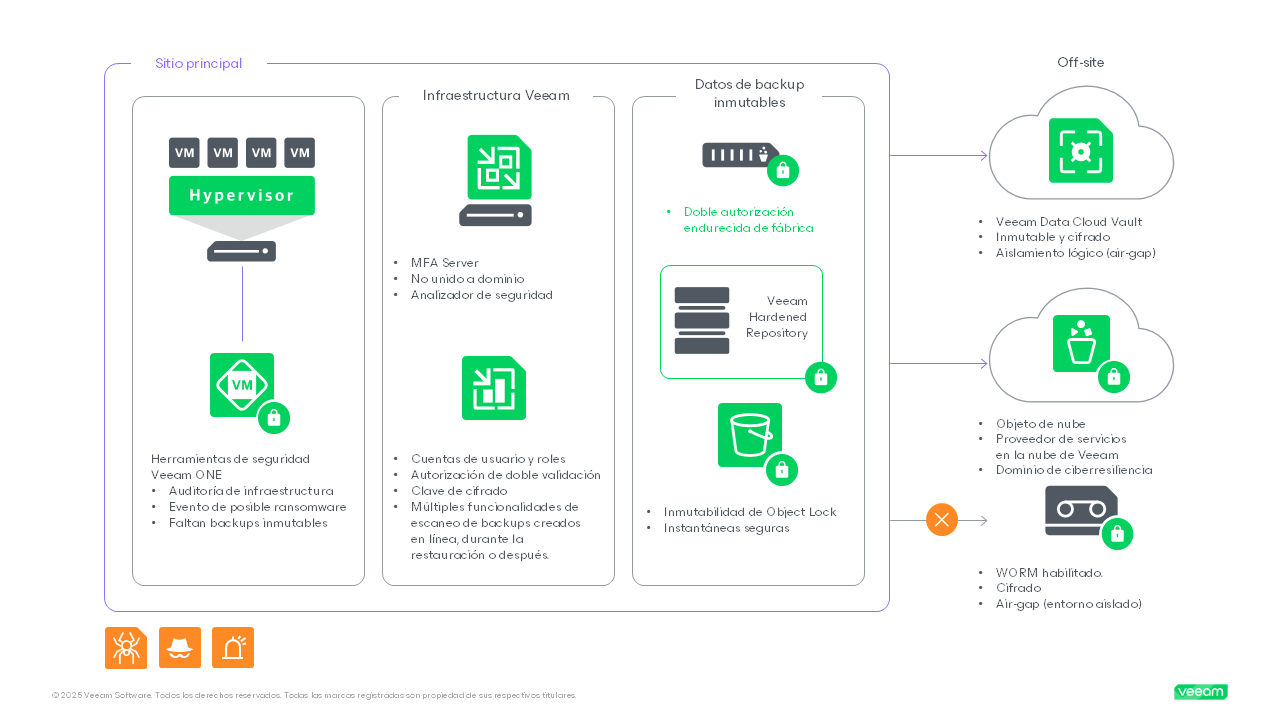Switch to the Infraestructura Veeam panel
The height and width of the screenshot is (720, 1280).
(x=497, y=95)
